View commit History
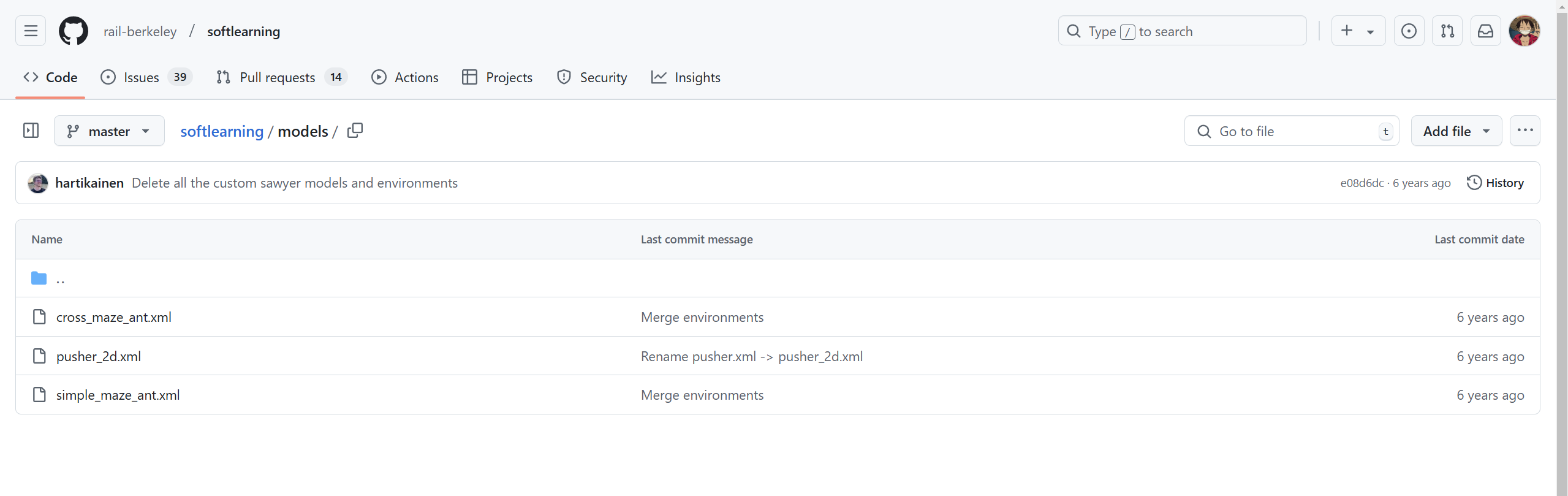Viewport: 1568px width, 496px height. [1495, 183]
